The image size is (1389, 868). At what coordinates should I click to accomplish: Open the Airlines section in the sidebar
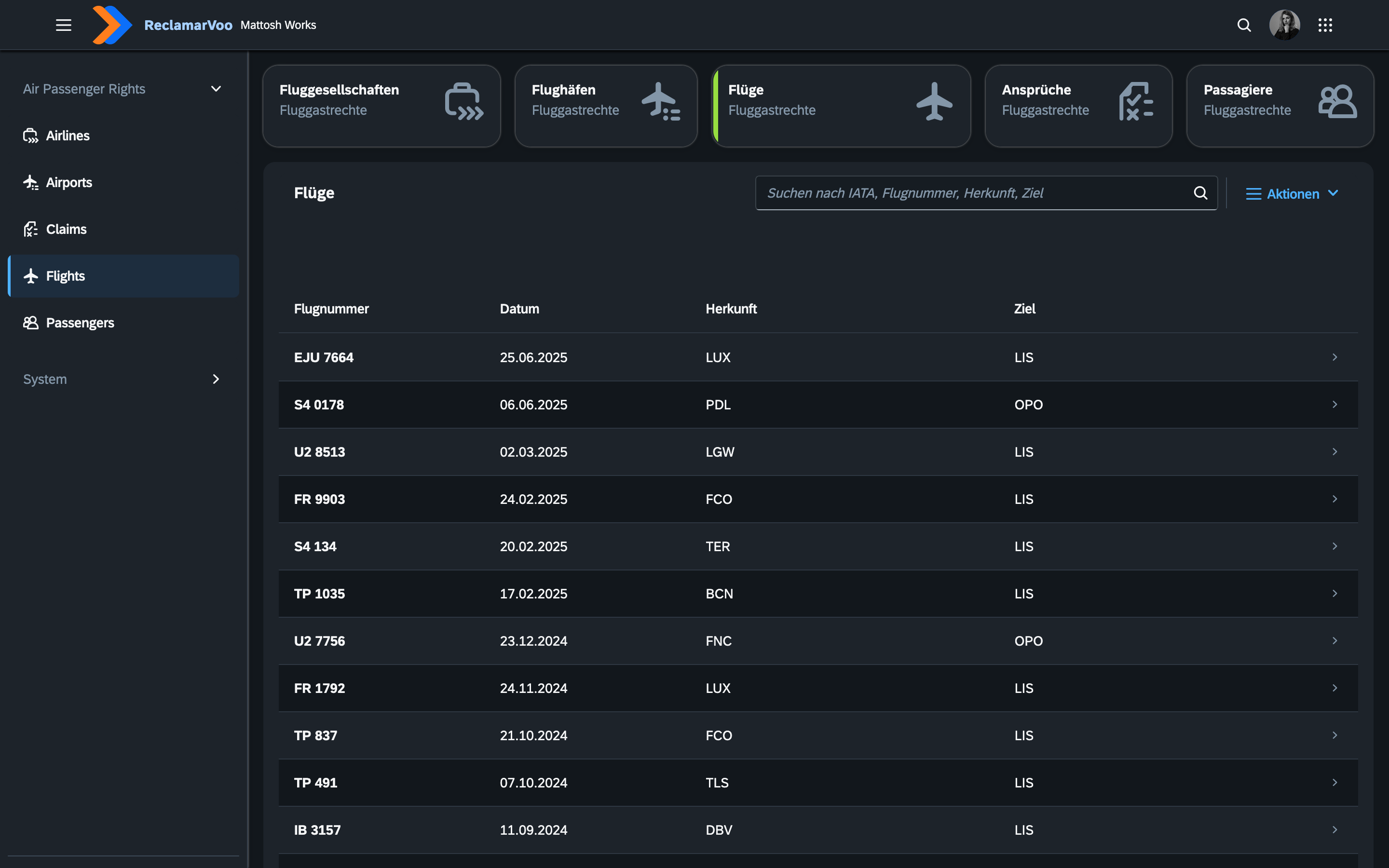[67, 136]
